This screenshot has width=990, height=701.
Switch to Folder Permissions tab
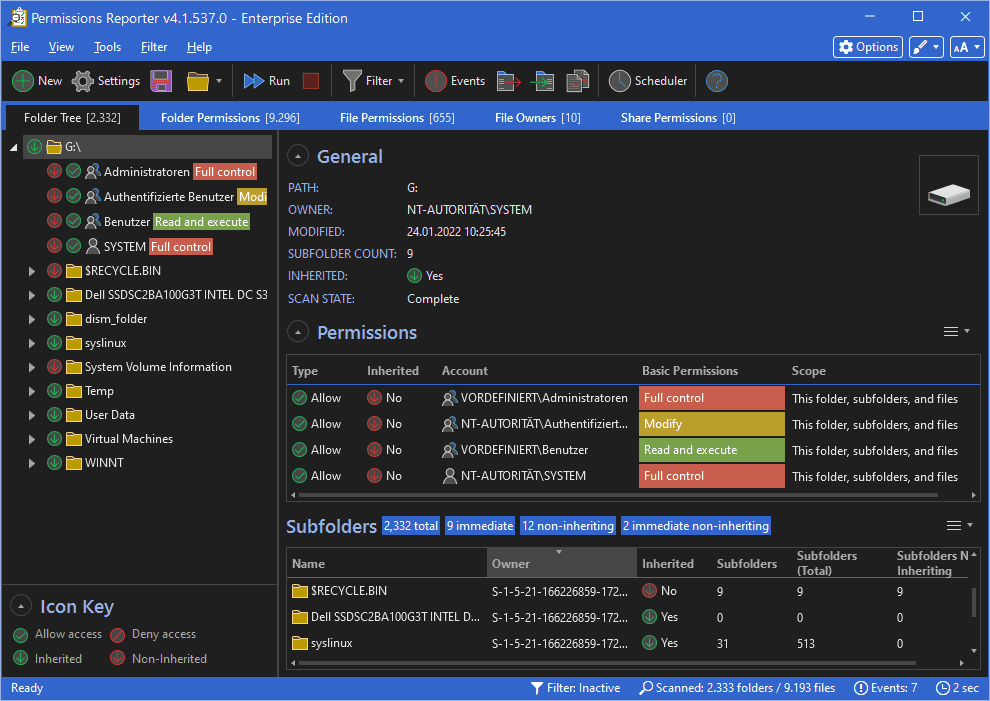pyautogui.click(x=230, y=118)
